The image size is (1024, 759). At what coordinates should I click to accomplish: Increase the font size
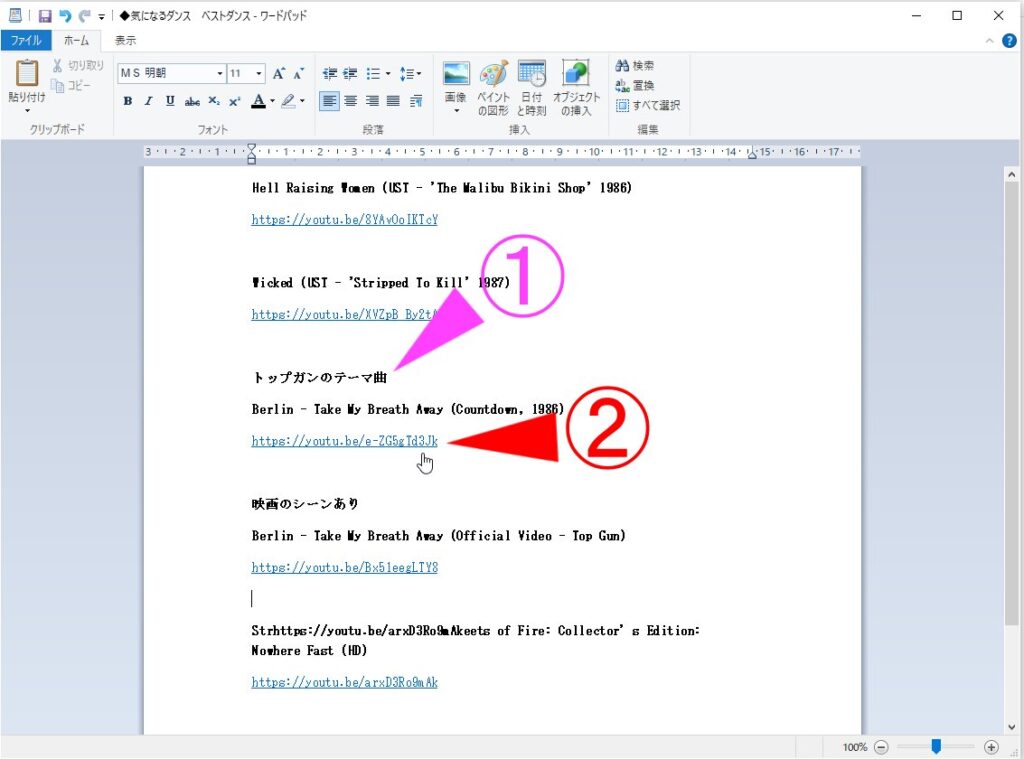click(x=279, y=73)
